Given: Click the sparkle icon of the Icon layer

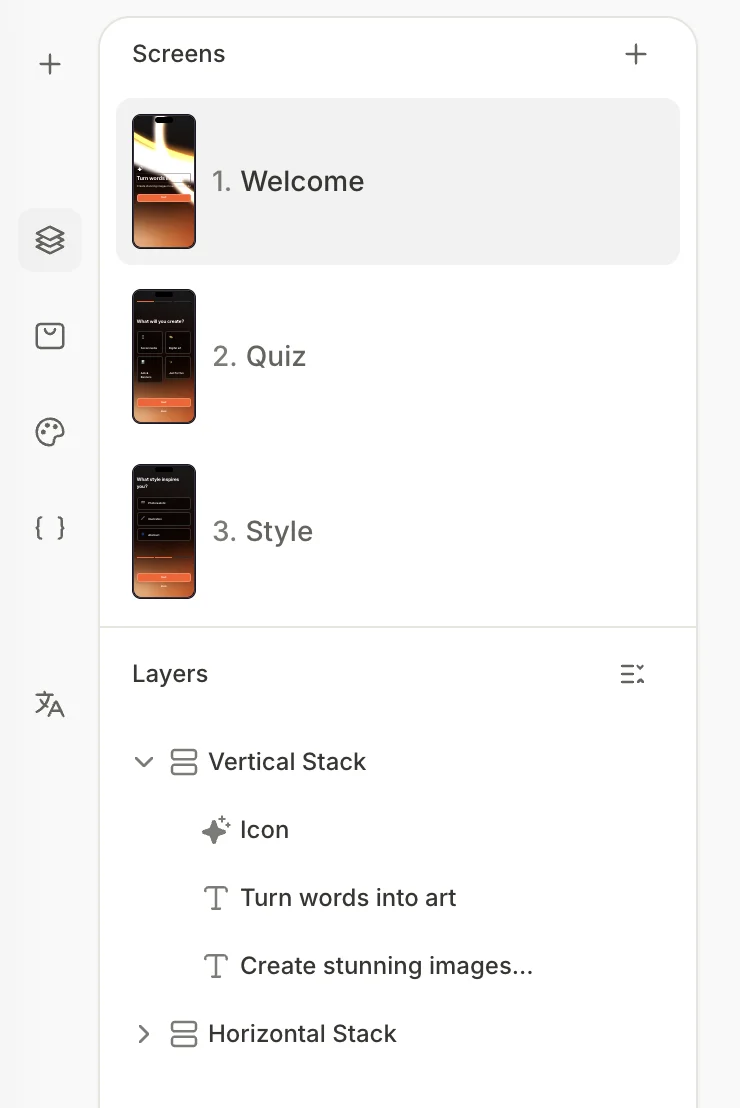Looking at the screenshot, I should pyautogui.click(x=216, y=830).
